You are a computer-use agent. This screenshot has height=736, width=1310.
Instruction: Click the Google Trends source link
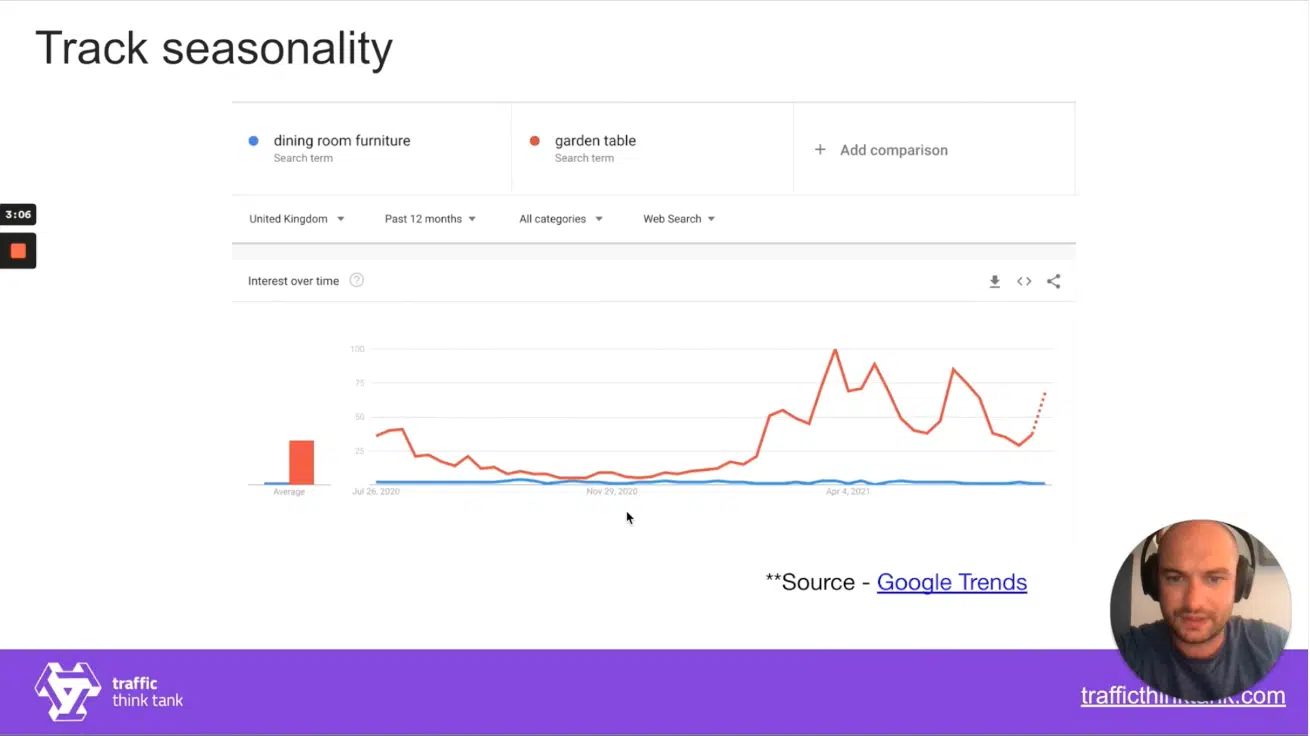coord(951,582)
